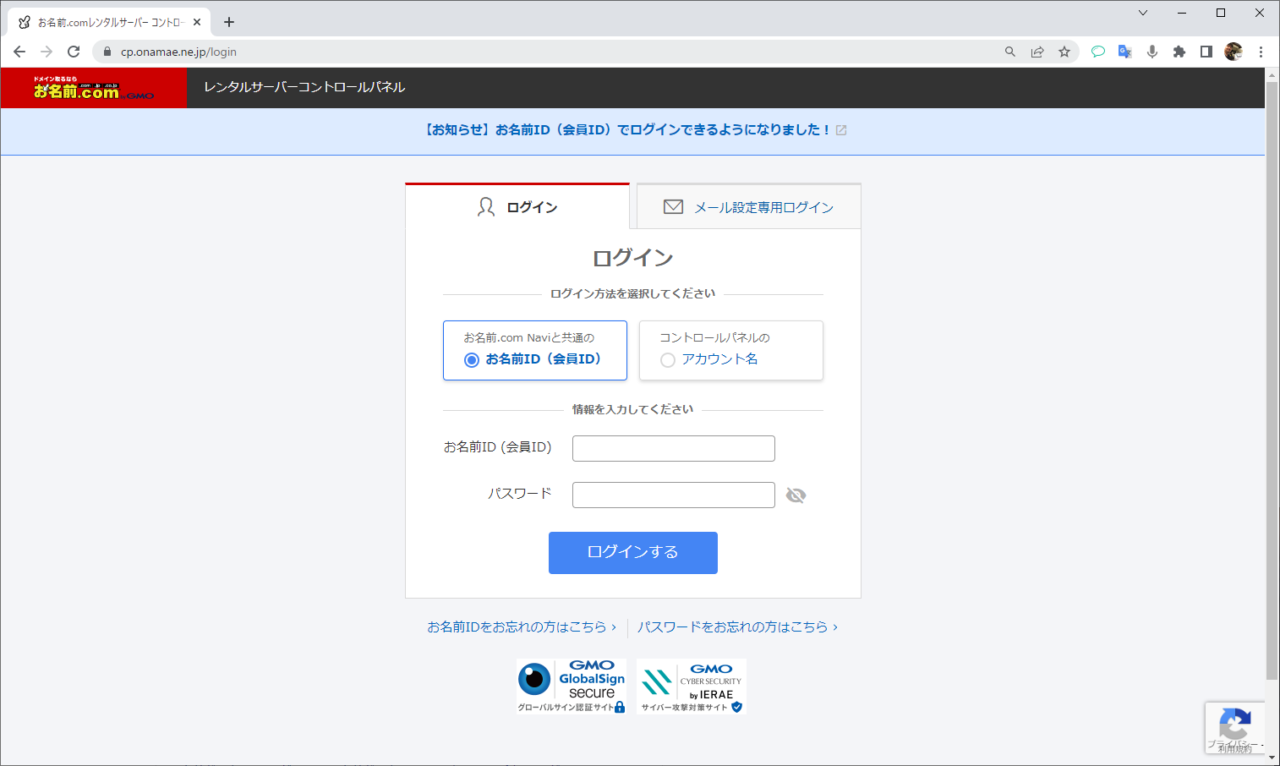Open Chrome three-dot menu
The width and height of the screenshot is (1280, 766).
click(1260, 52)
